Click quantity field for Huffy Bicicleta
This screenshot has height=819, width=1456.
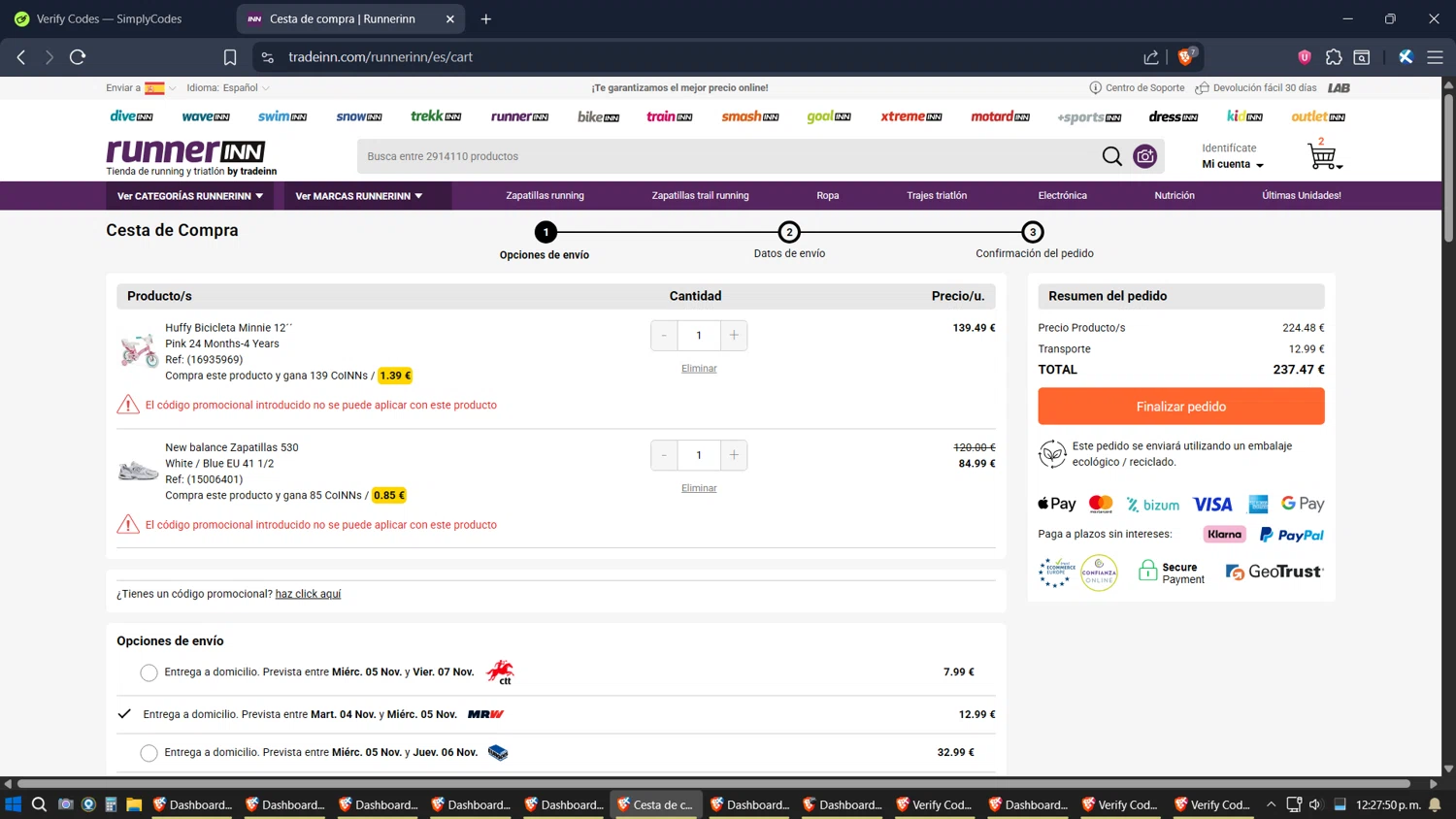pos(699,336)
